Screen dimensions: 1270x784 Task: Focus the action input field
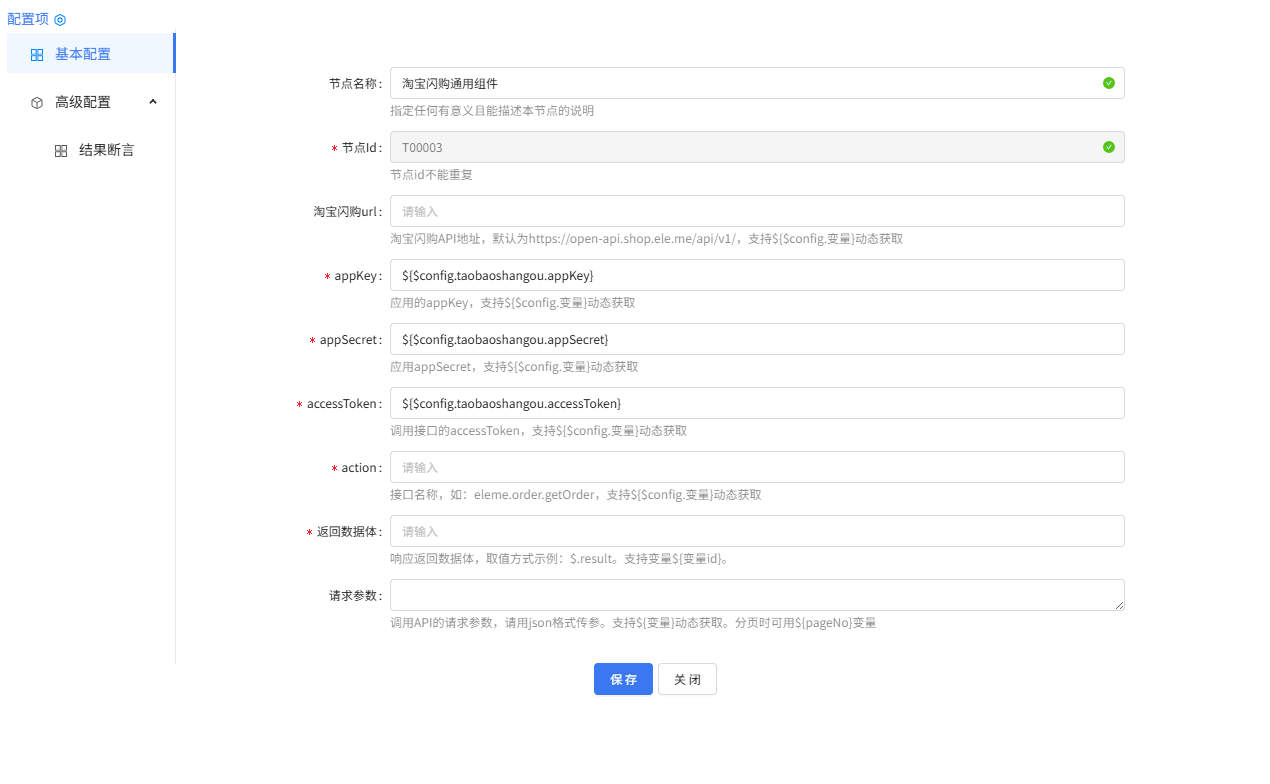click(757, 467)
